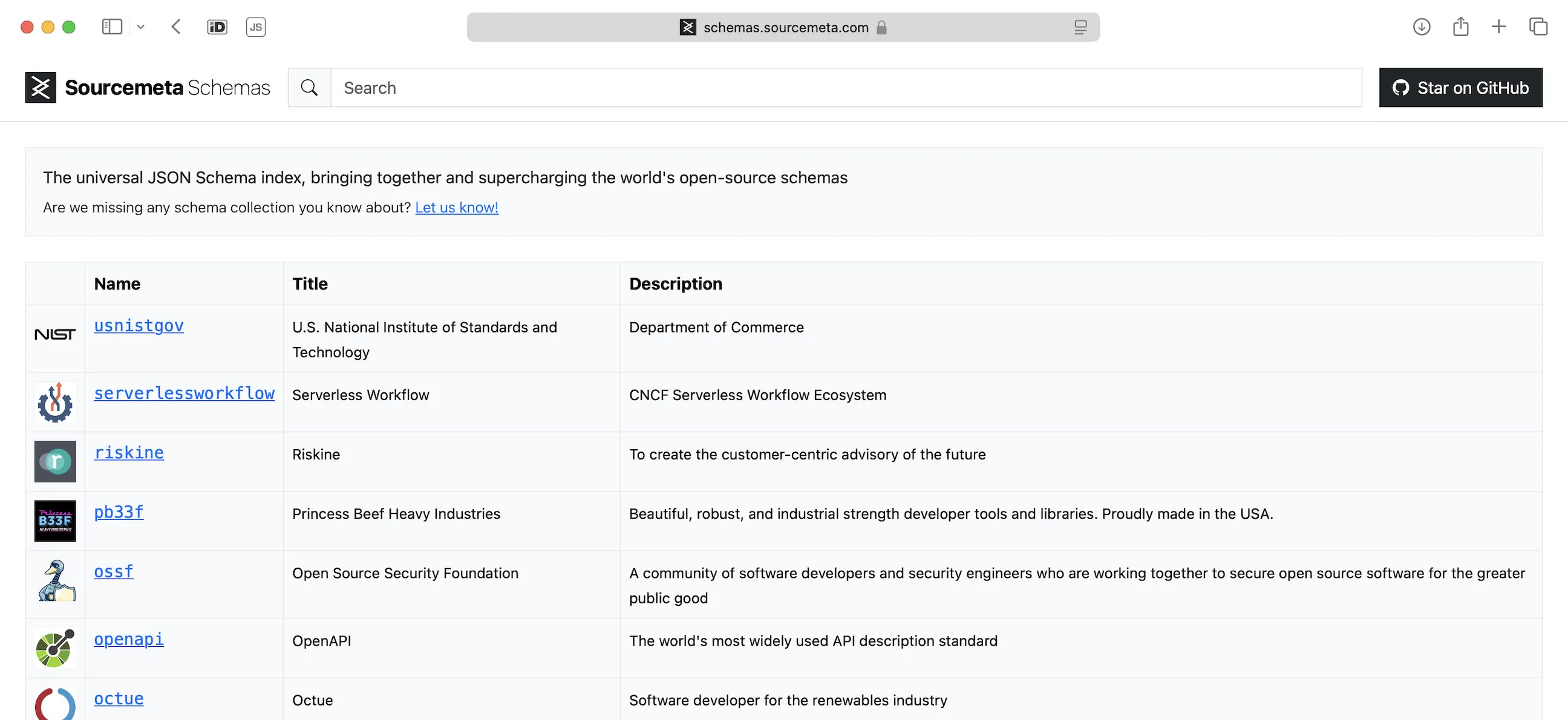Click the OSSF goose logo thumbnail
The image size is (1568, 720).
[x=55, y=581]
